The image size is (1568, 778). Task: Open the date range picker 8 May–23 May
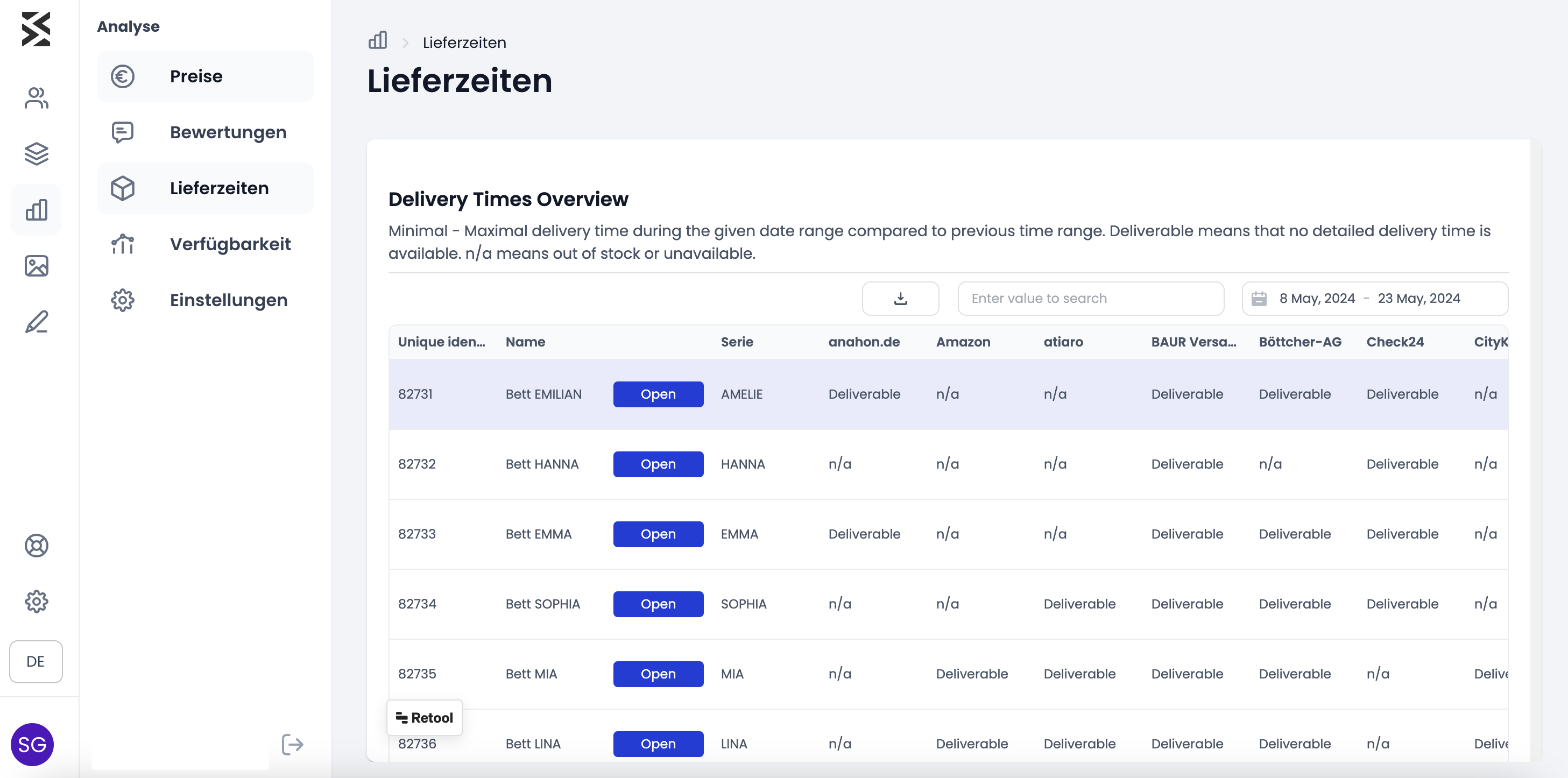coord(1374,298)
